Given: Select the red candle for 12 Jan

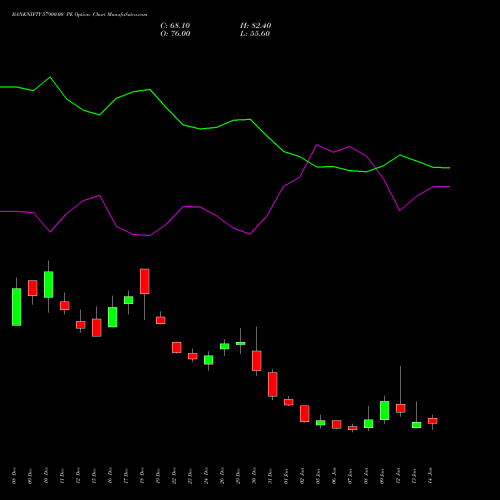Looking at the screenshot, I should click(401, 408).
